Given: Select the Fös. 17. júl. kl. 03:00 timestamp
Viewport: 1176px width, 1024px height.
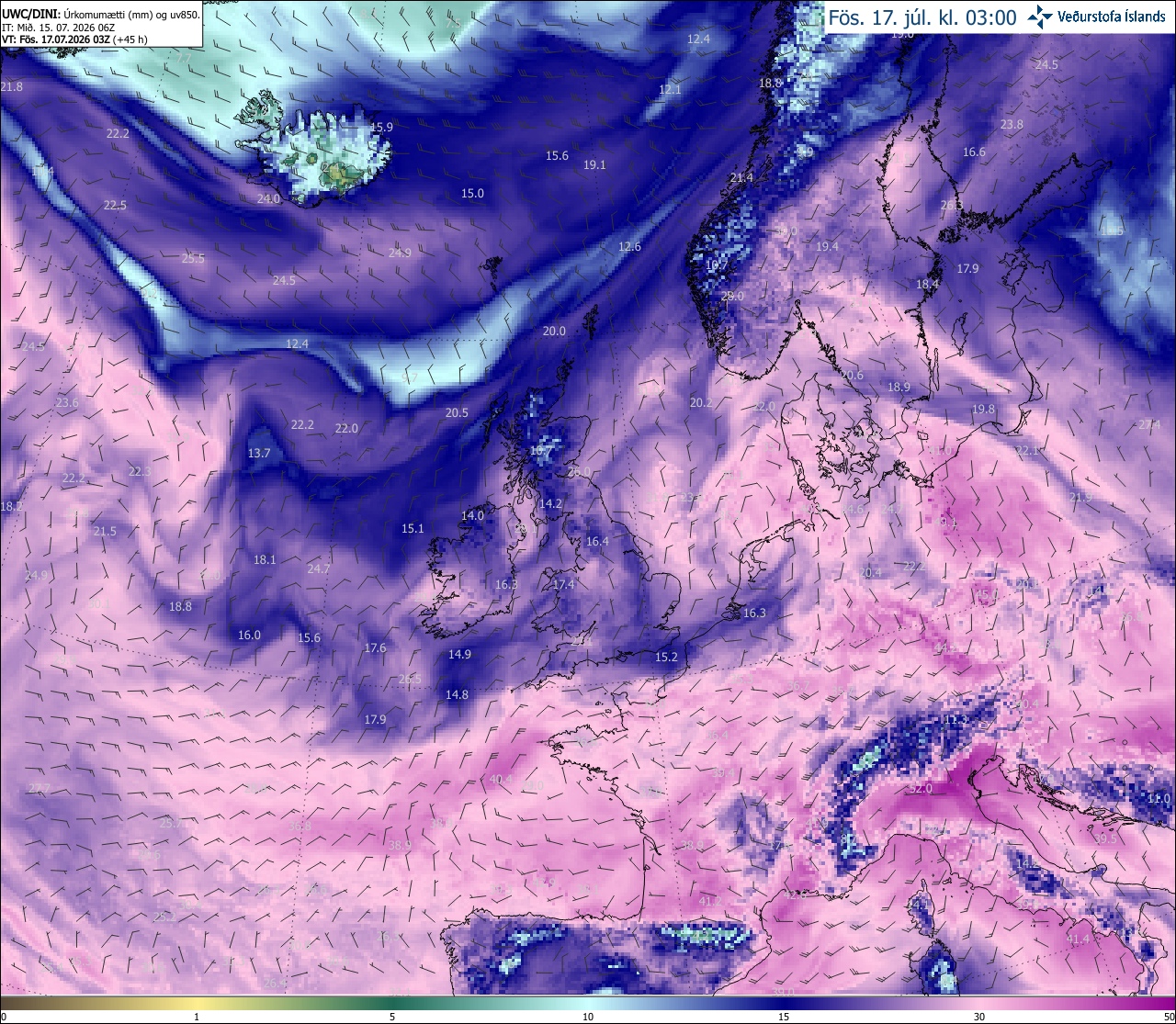Looking at the screenshot, I should [922, 17].
